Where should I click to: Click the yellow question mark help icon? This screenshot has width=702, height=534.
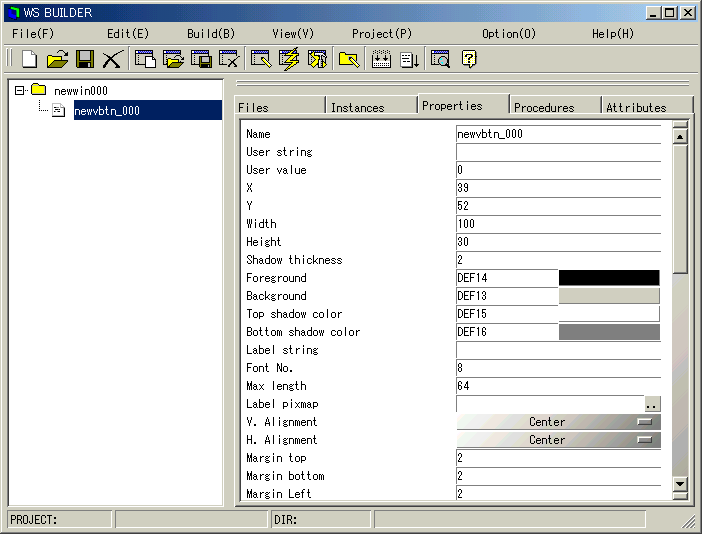point(468,60)
